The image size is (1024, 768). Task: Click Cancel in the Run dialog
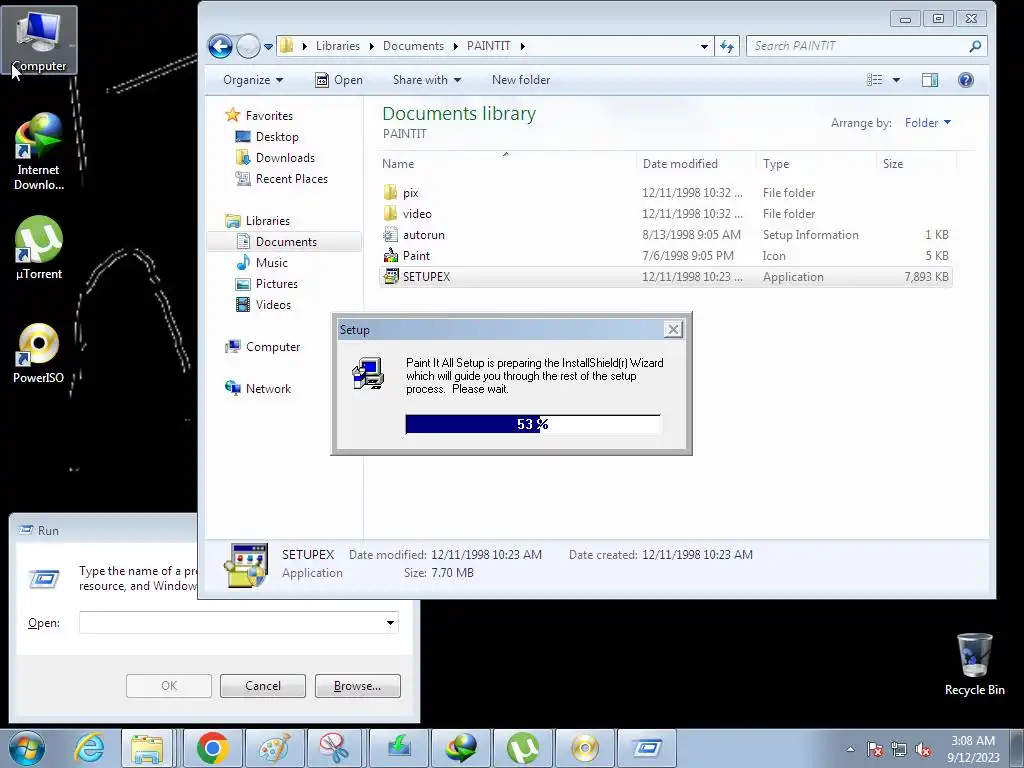263,686
